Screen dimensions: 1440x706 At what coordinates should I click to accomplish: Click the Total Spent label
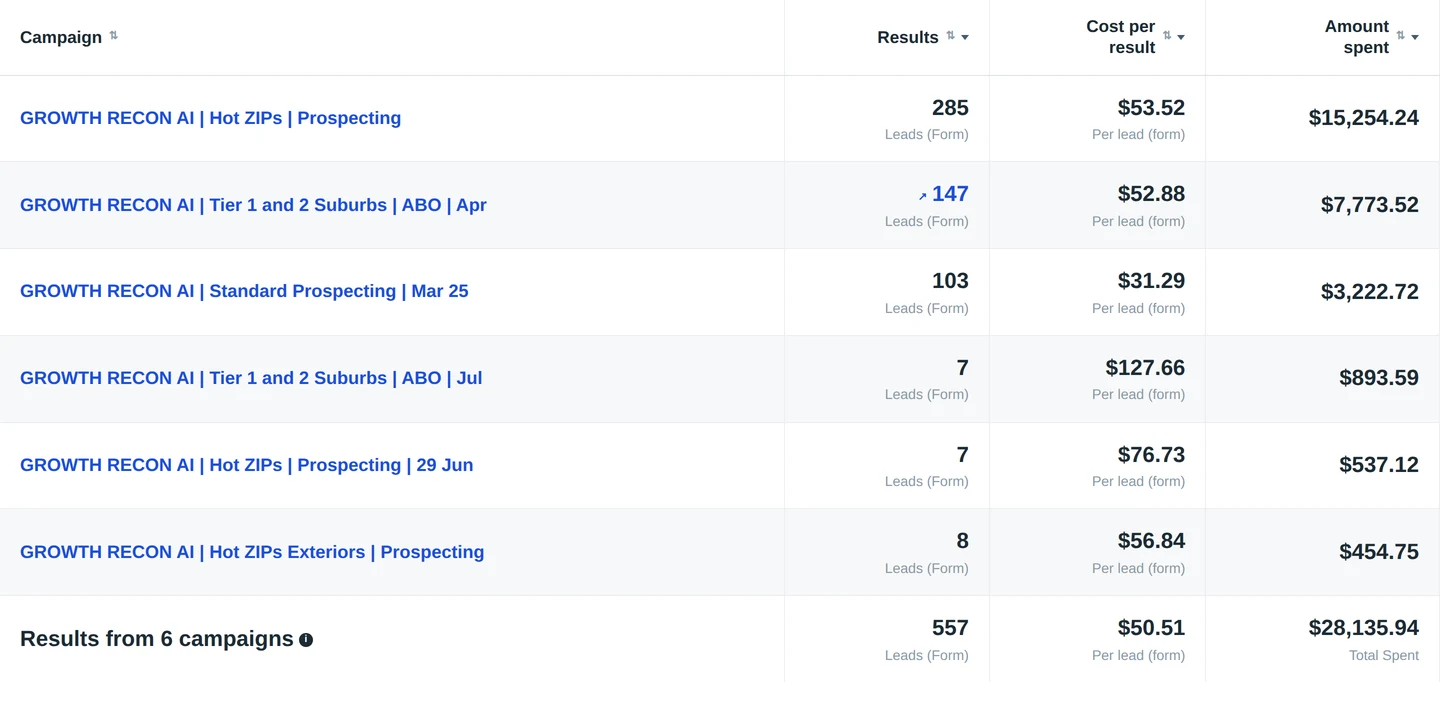point(1384,656)
